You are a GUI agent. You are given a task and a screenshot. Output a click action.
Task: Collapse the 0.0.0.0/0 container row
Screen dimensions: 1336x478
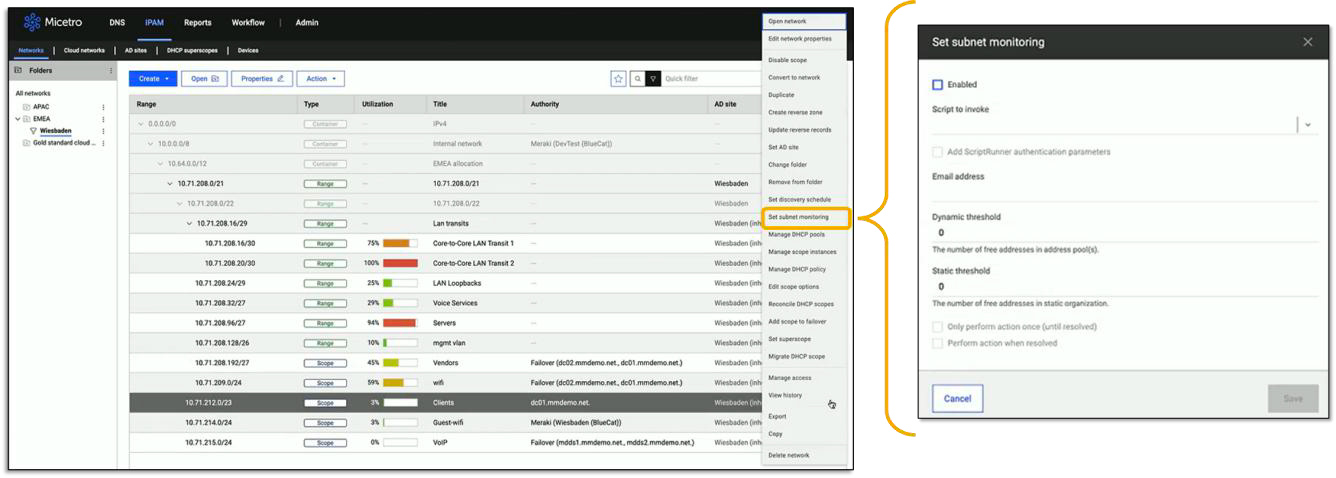click(x=141, y=124)
